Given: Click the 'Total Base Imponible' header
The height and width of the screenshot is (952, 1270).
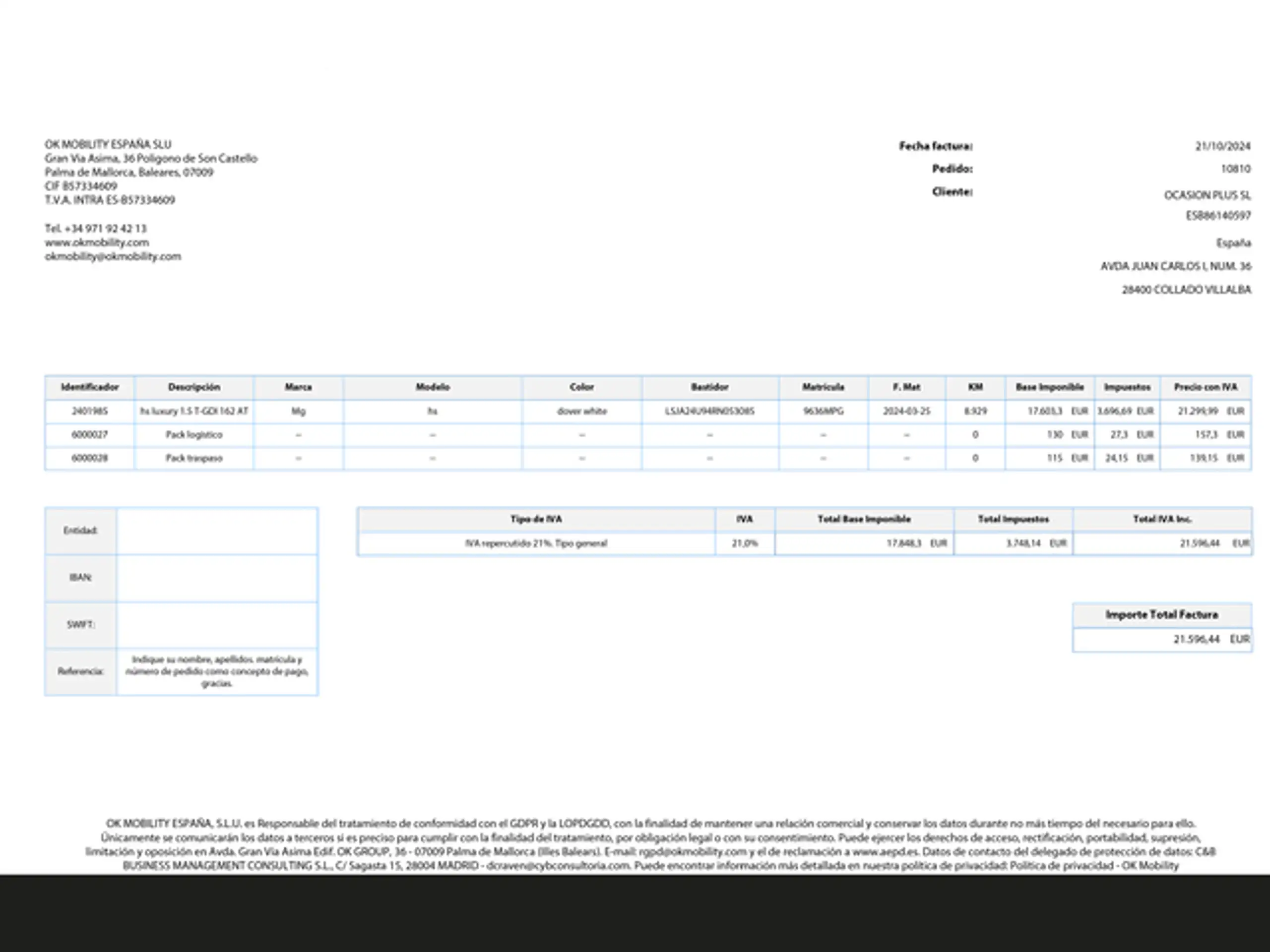Looking at the screenshot, I should 864,519.
